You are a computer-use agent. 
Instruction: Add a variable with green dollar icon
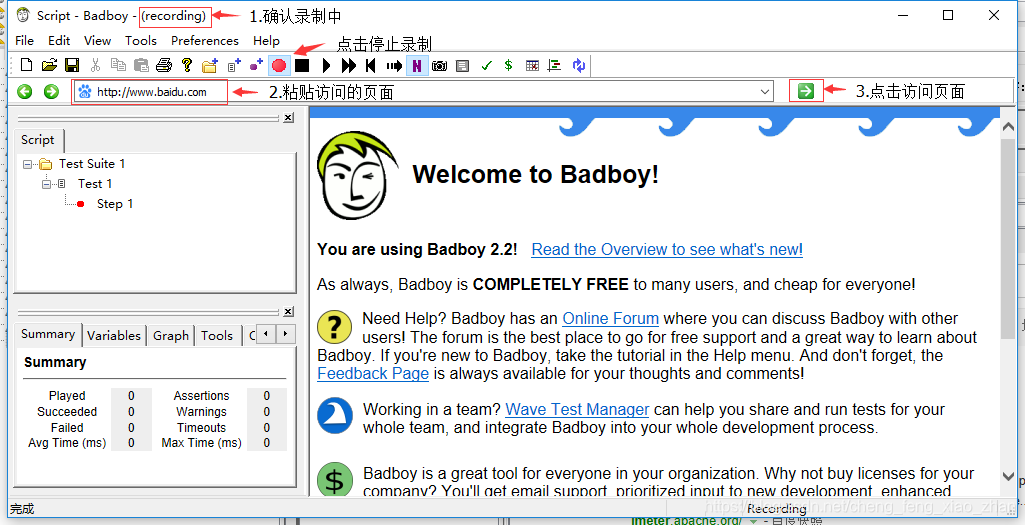[x=509, y=65]
